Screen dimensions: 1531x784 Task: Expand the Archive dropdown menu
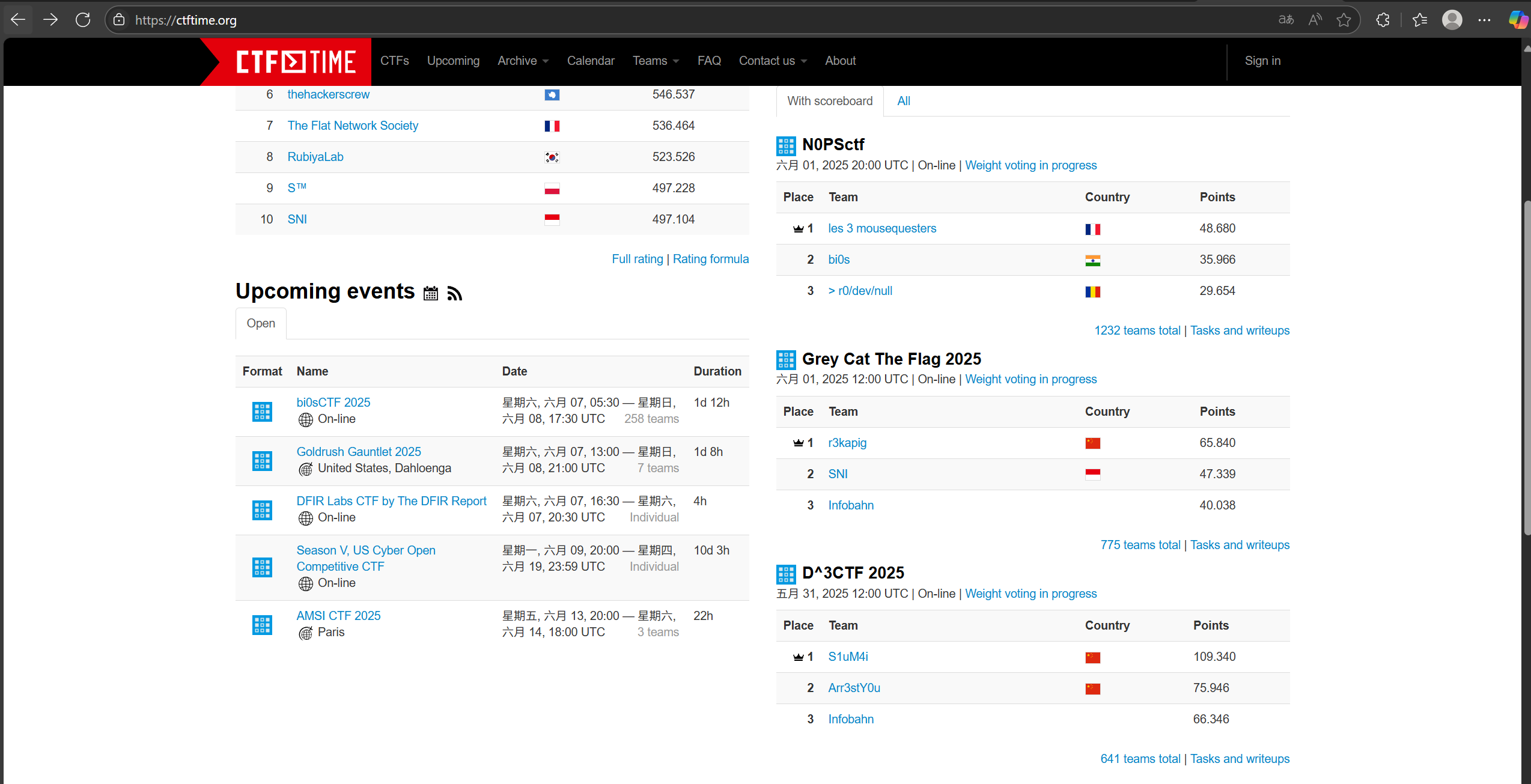pyautogui.click(x=523, y=61)
